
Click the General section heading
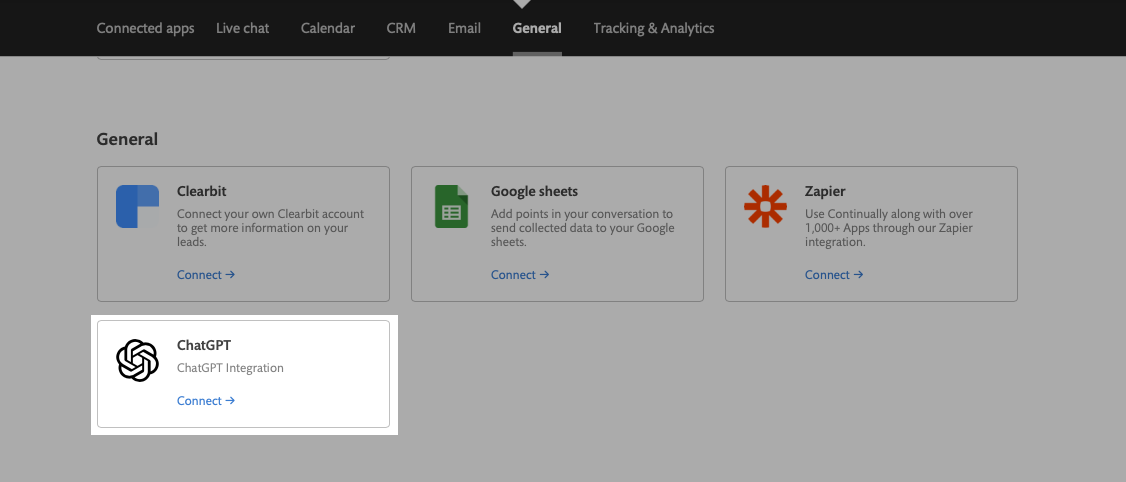pyautogui.click(x=127, y=139)
